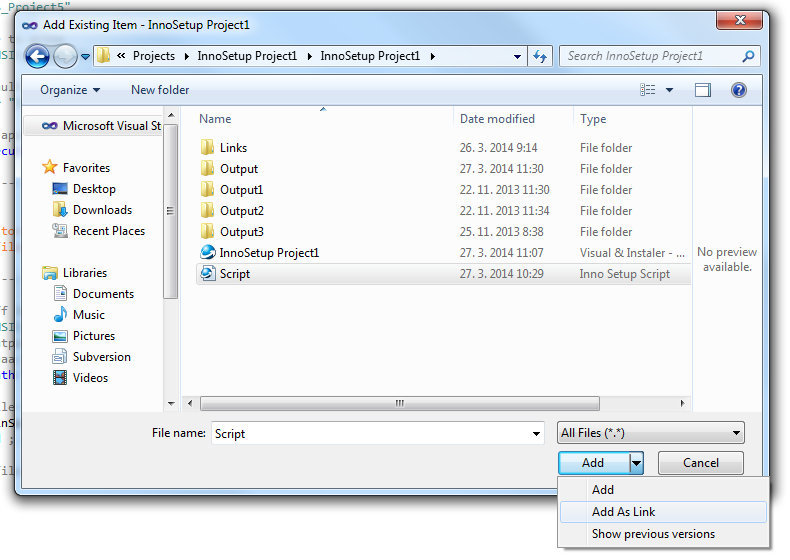This screenshot has height=560, width=790.
Task: Select the Output folder icon
Action: 207,168
